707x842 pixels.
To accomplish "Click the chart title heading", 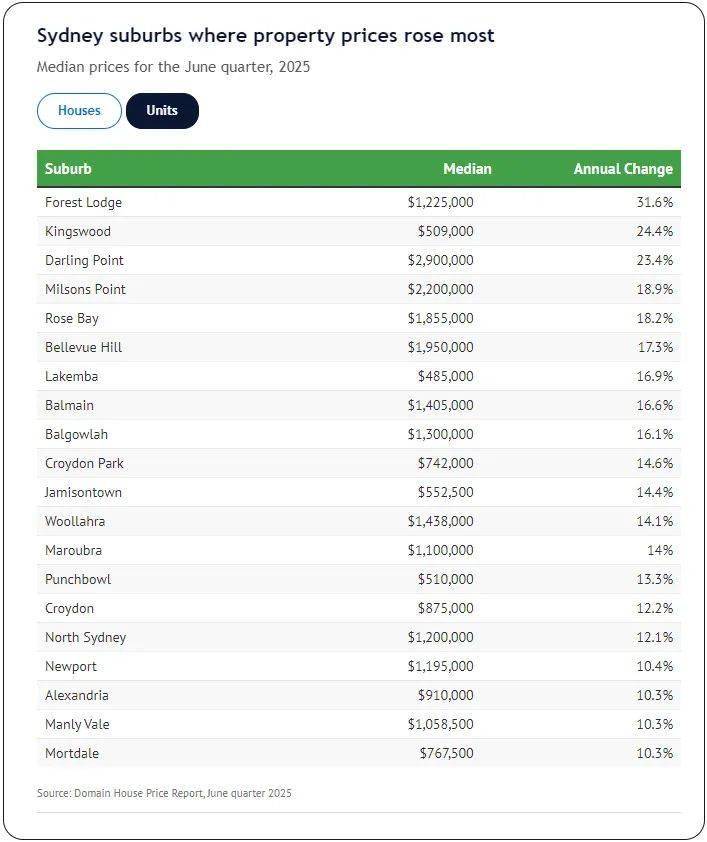I will tap(265, 36).
